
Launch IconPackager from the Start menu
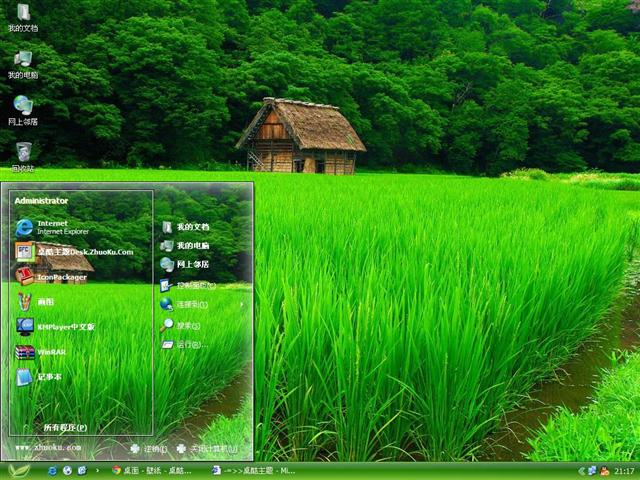(x=51, y=277)
